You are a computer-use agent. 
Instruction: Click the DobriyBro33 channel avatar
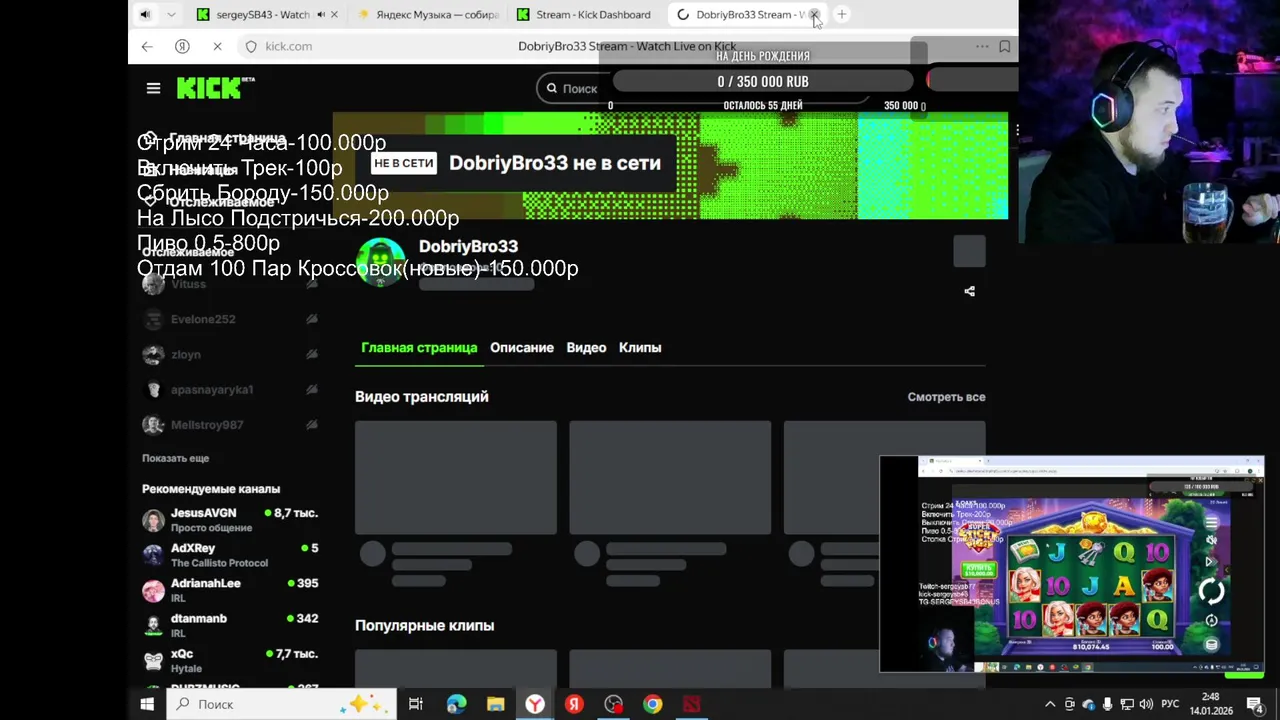click(x=381, y=262)
